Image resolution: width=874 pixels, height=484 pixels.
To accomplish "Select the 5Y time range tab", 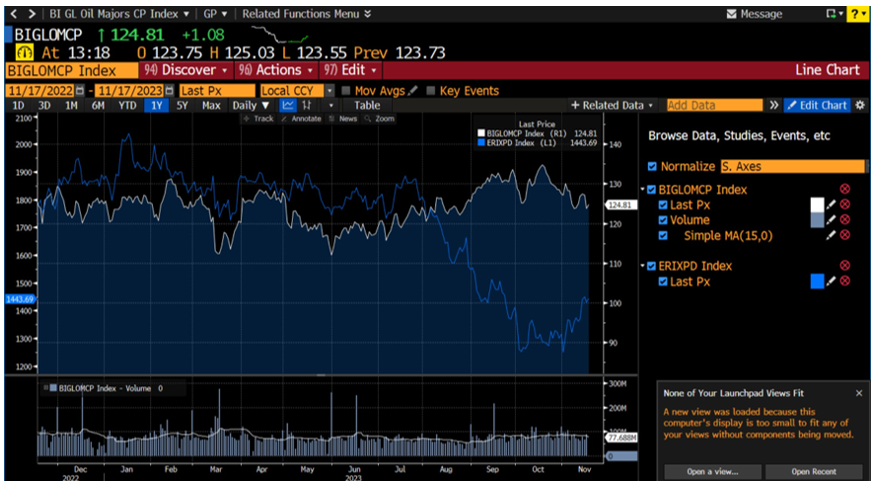I will click(x=181, y=105).
